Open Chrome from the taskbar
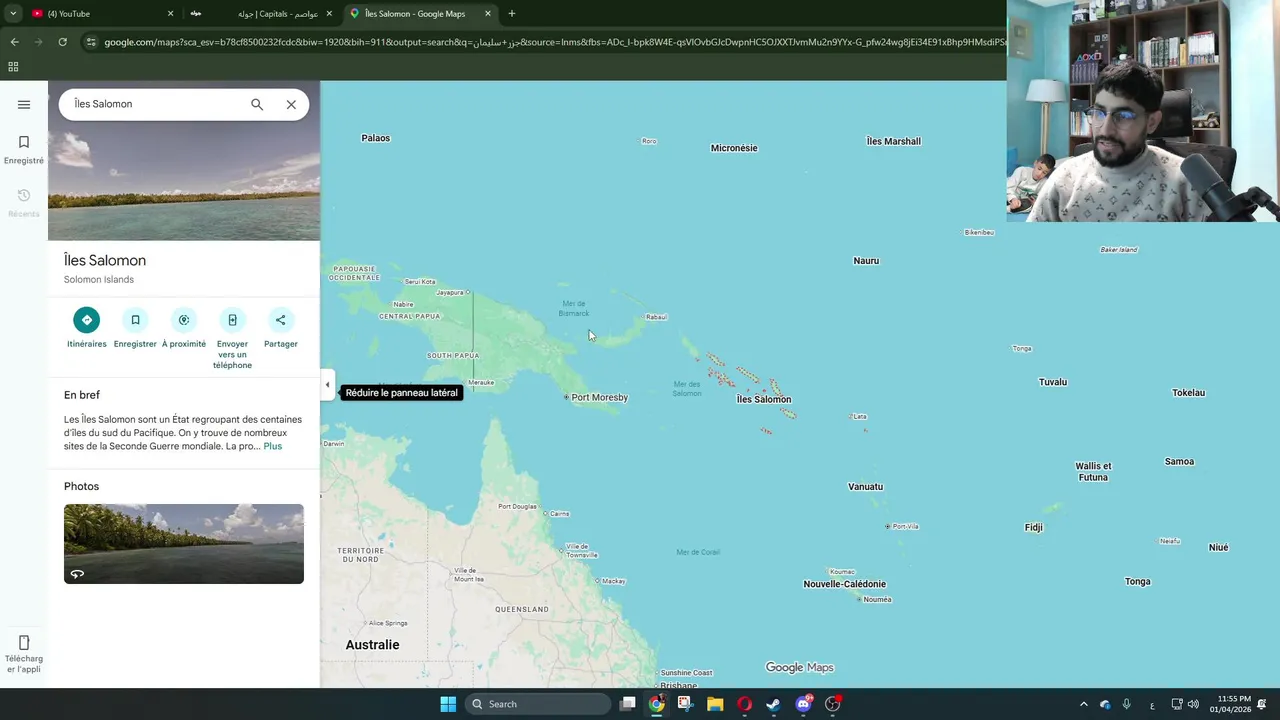 pos(656,704)
